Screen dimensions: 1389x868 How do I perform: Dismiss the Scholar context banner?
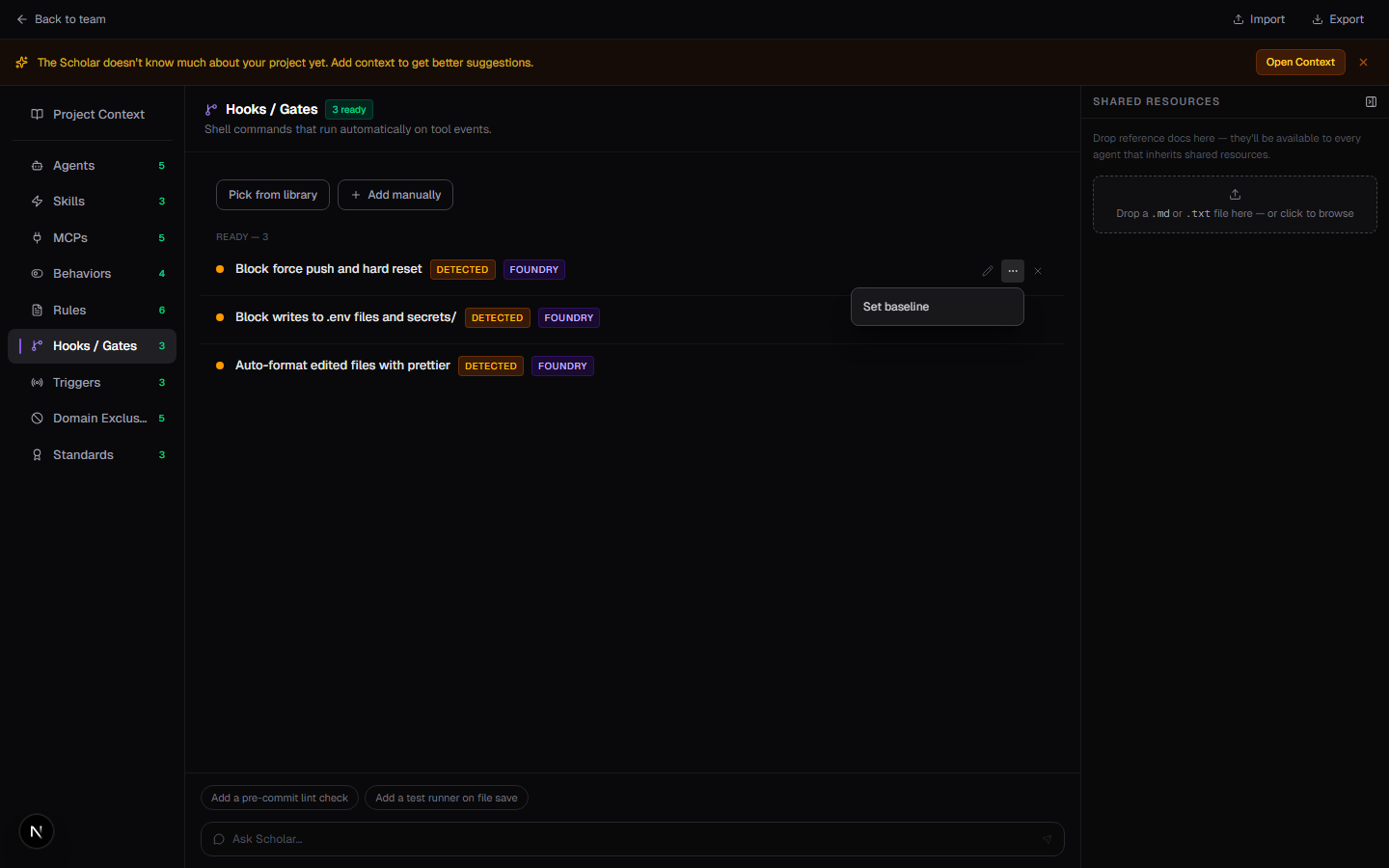point(1363,62)
